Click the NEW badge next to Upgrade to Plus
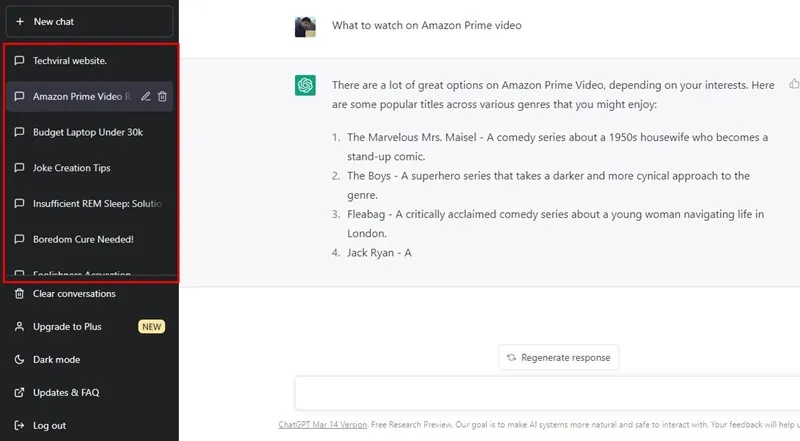The width and height of the screenshot is (800, 441). pyautogui.click(x=152, y=327)
